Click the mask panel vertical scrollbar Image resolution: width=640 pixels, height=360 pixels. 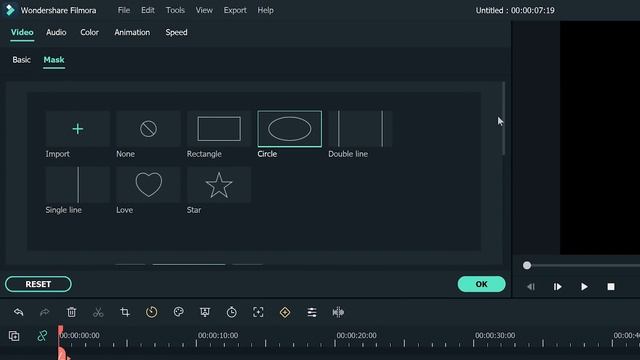tap(504, 118)
